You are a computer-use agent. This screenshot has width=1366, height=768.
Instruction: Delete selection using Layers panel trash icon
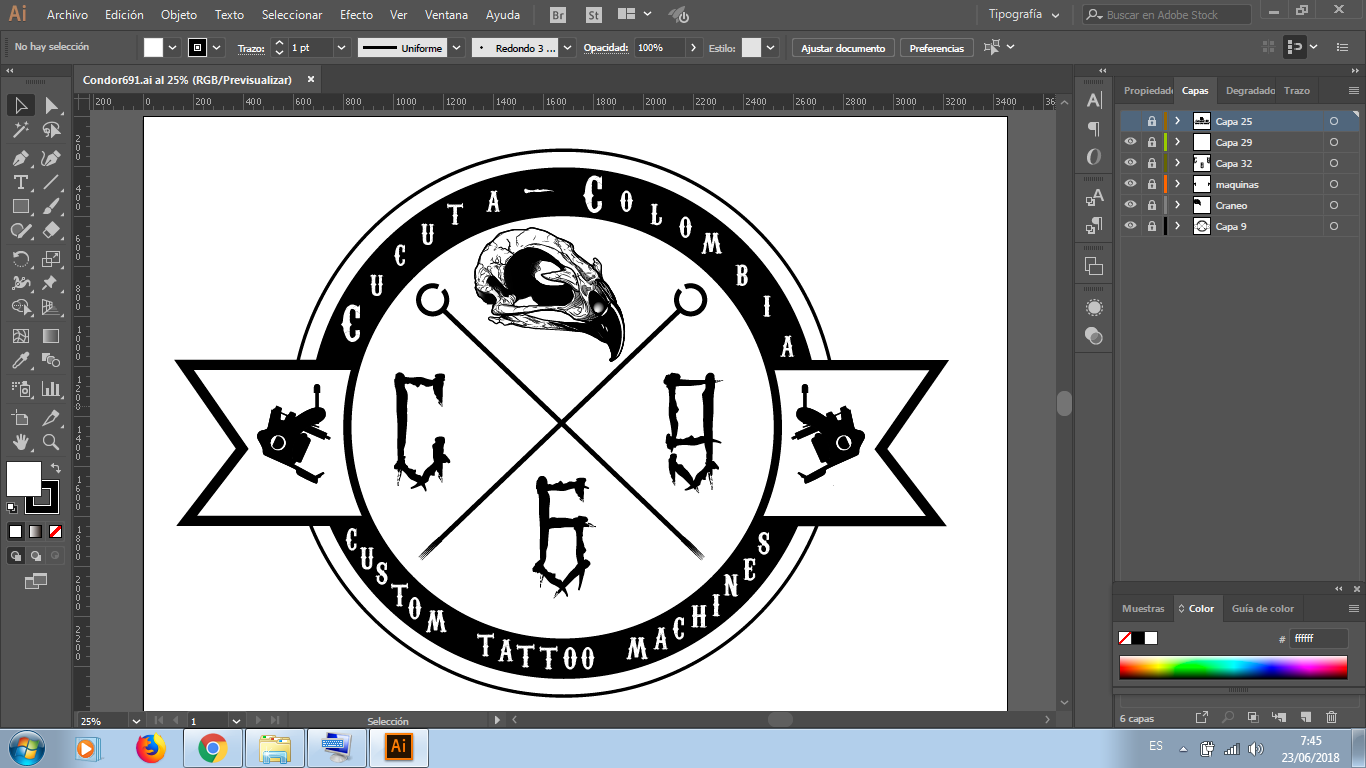point(1331,717)
